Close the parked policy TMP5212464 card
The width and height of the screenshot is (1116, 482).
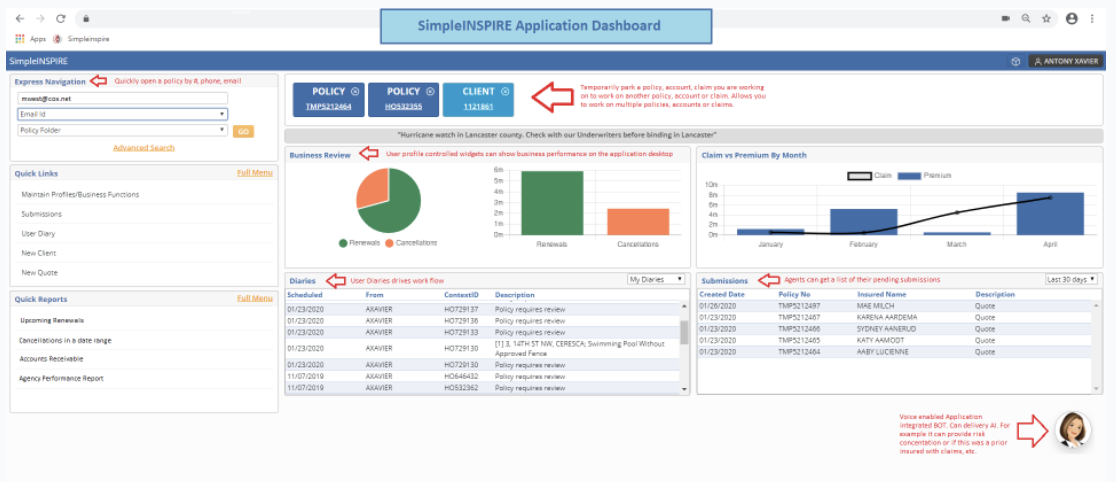point(355,92)
